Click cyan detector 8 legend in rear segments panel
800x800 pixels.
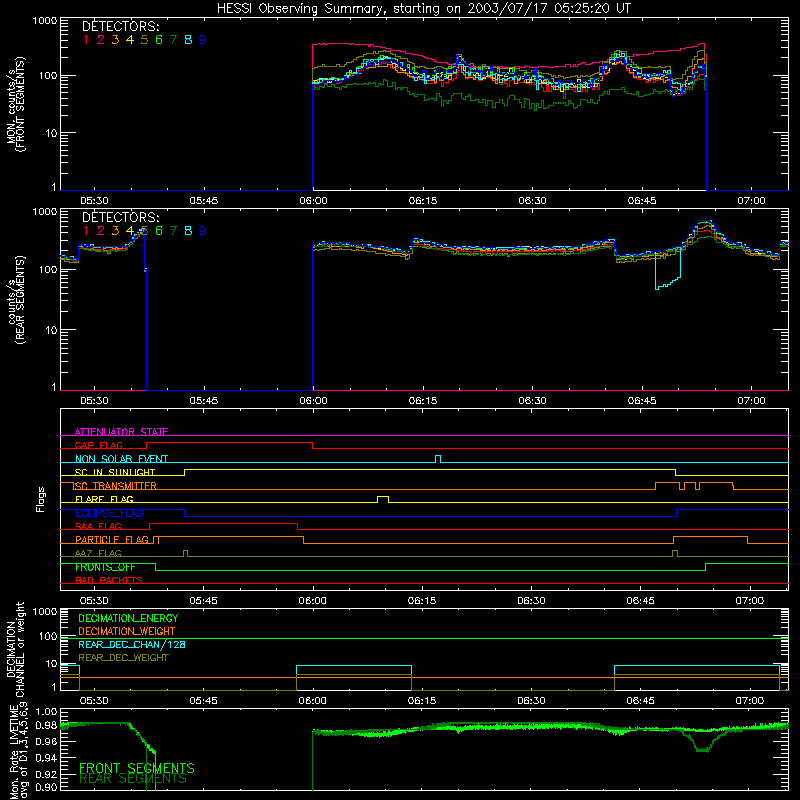pos(188,231)
